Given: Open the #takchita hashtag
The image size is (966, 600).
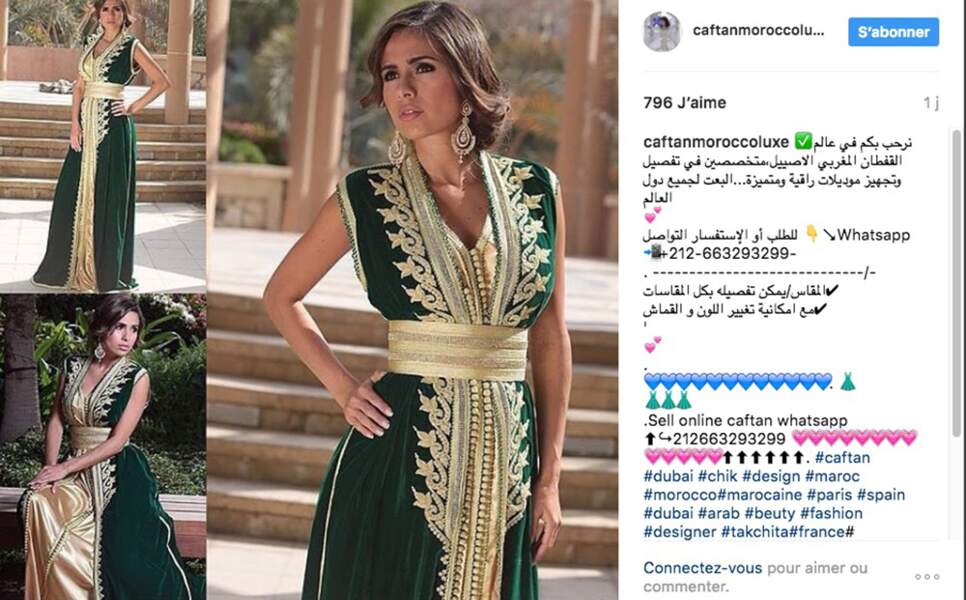Looking at the screenshot, I should [x=755, y=532].
